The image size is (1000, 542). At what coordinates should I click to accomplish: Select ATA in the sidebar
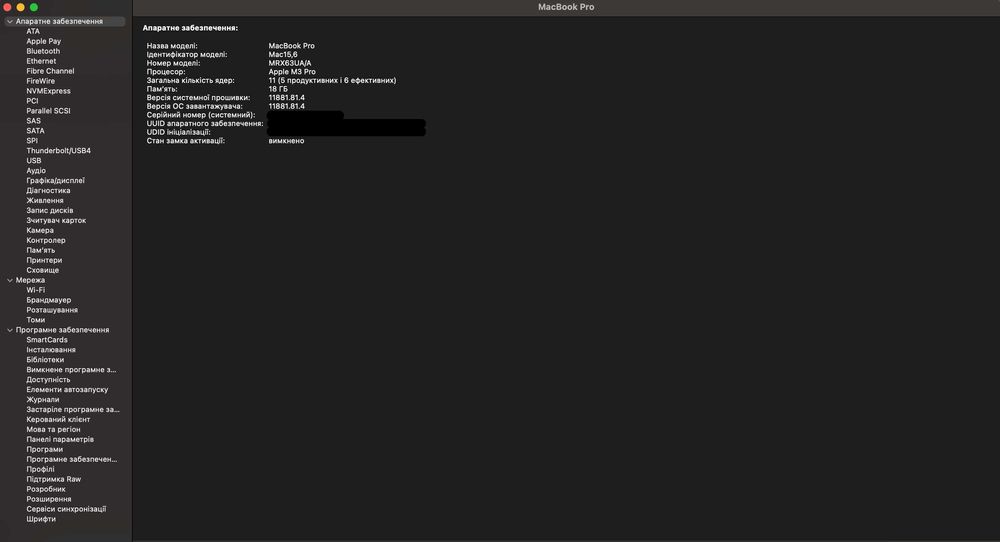click(33, 31)
